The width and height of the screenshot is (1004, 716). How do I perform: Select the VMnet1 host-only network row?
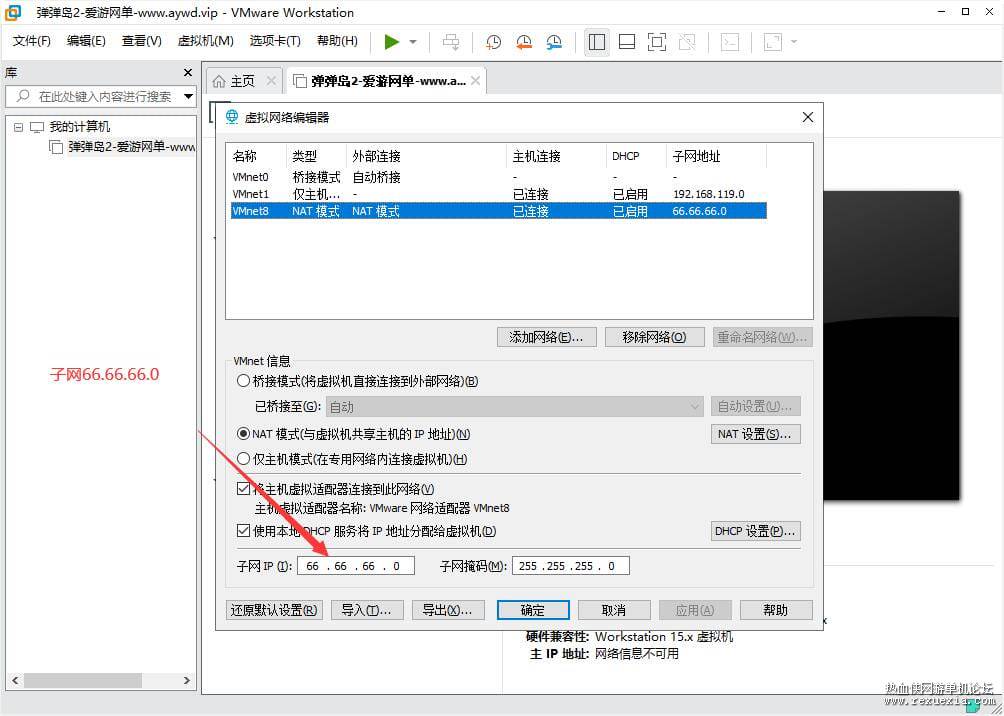click(x=499, y=194)
